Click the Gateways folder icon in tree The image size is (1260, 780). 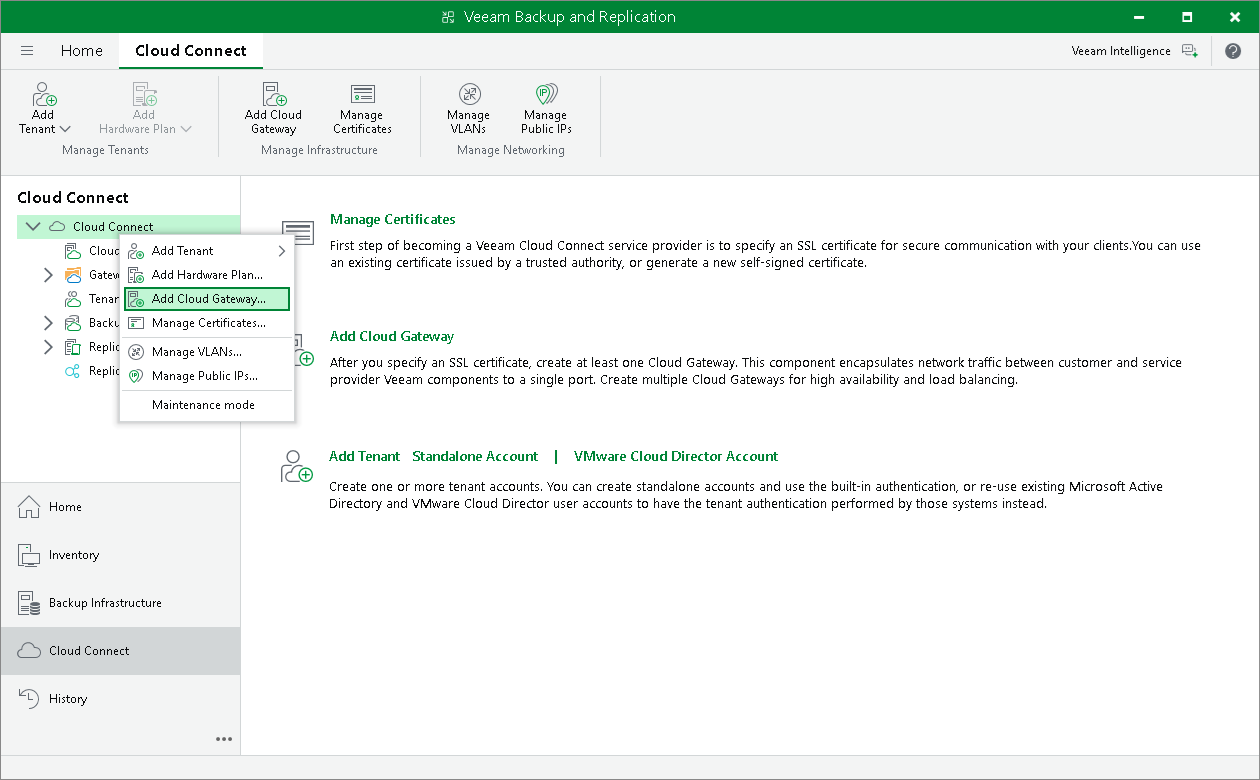[73, 275]
